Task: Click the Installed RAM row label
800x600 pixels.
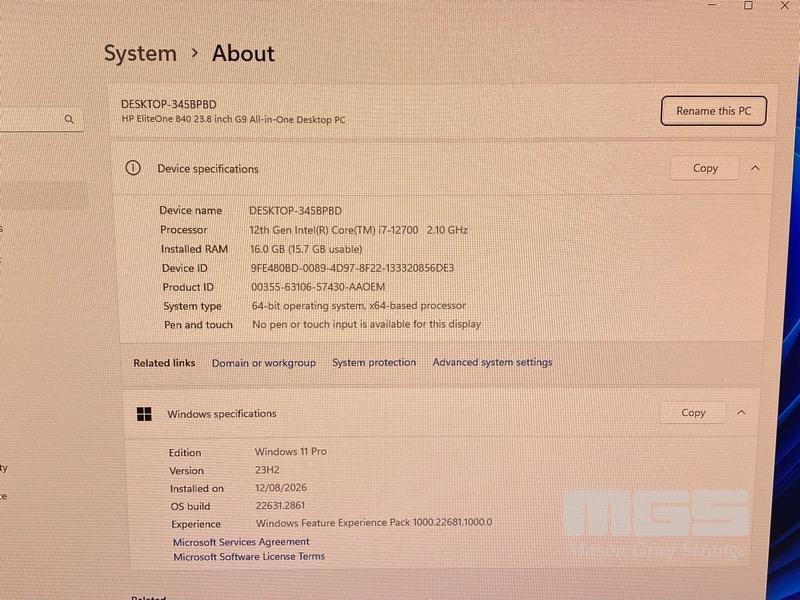Action: click(x=194, y=249)
